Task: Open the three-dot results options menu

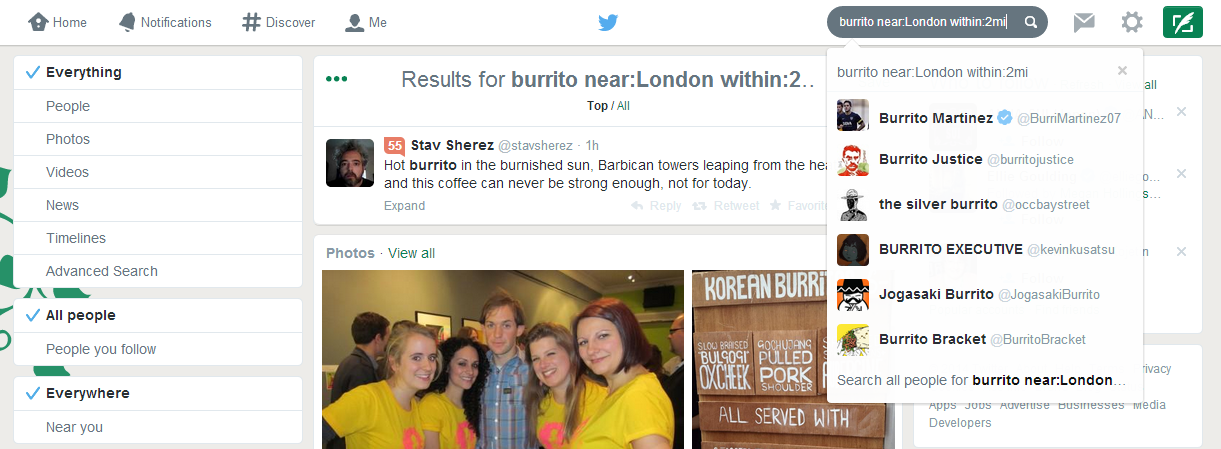Action: point(337,79)
